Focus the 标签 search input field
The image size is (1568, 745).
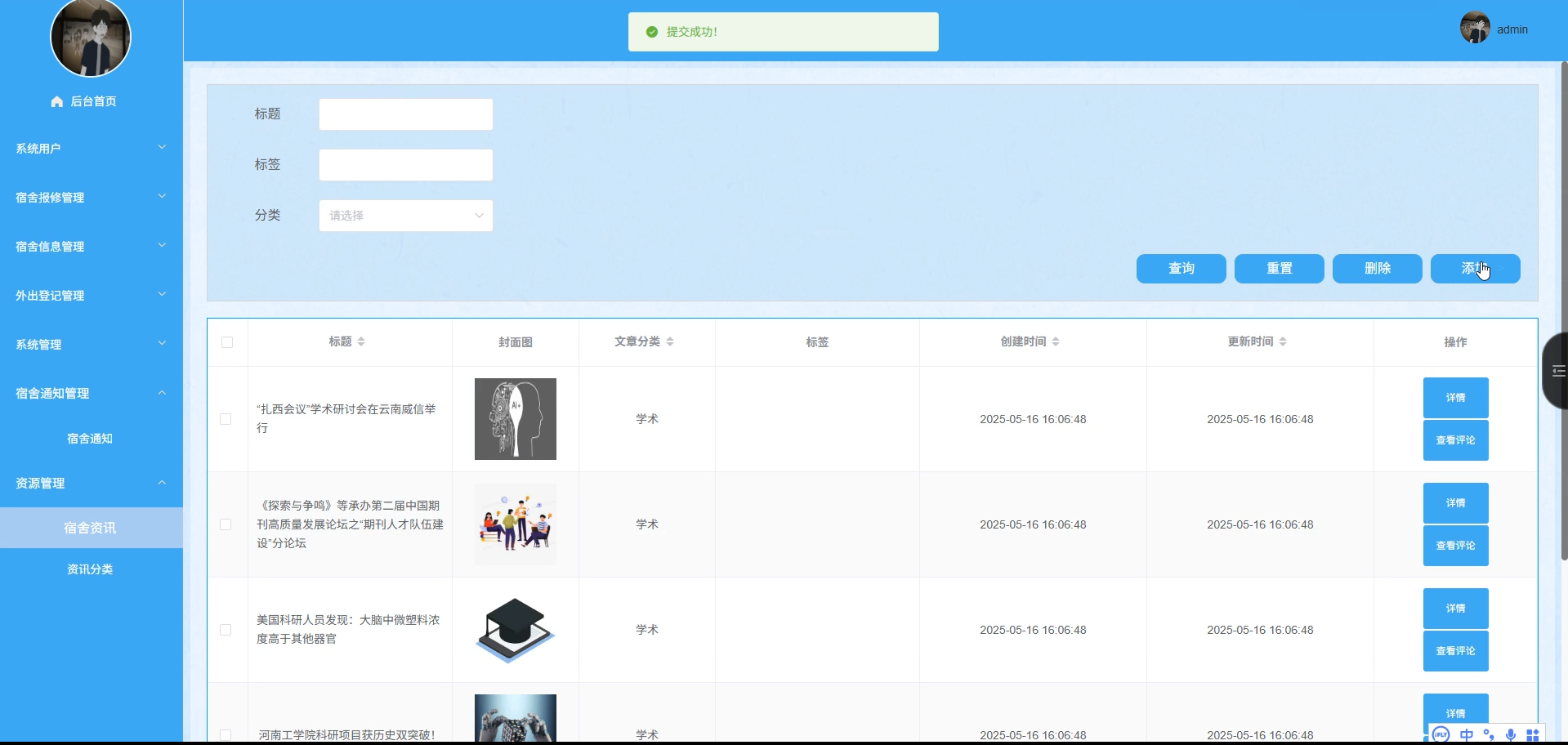tap(406, 165)
